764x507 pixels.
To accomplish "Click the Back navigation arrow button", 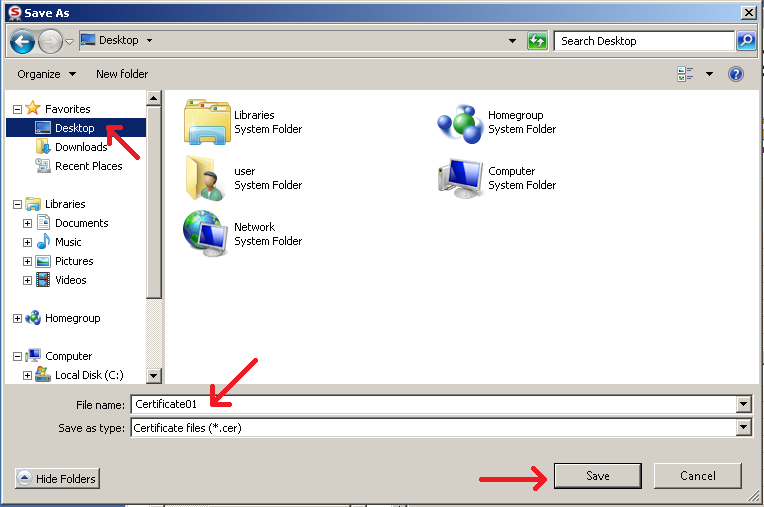I will click(23, 41).
